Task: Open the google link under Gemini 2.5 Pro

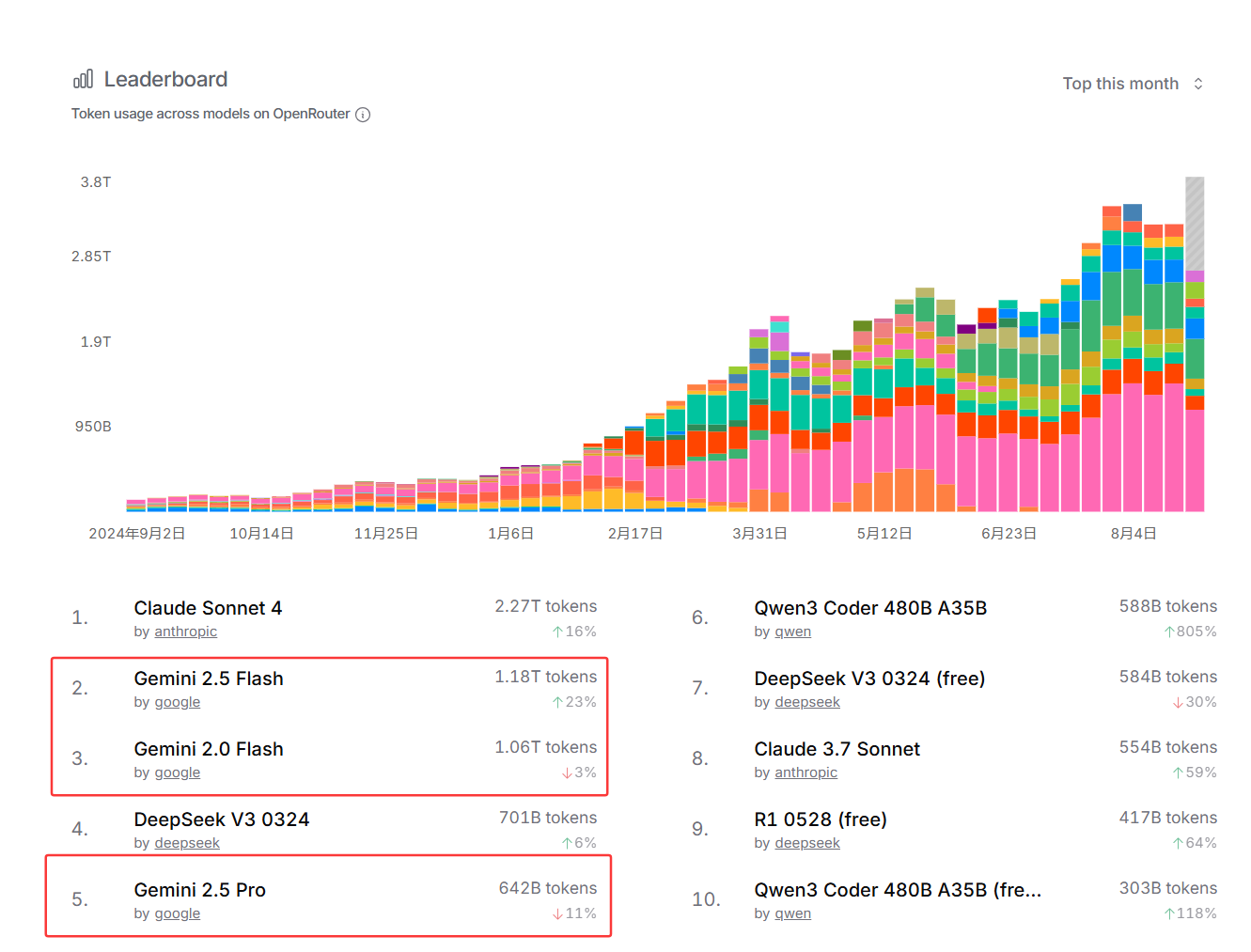Action: click(x=177, y=913)
